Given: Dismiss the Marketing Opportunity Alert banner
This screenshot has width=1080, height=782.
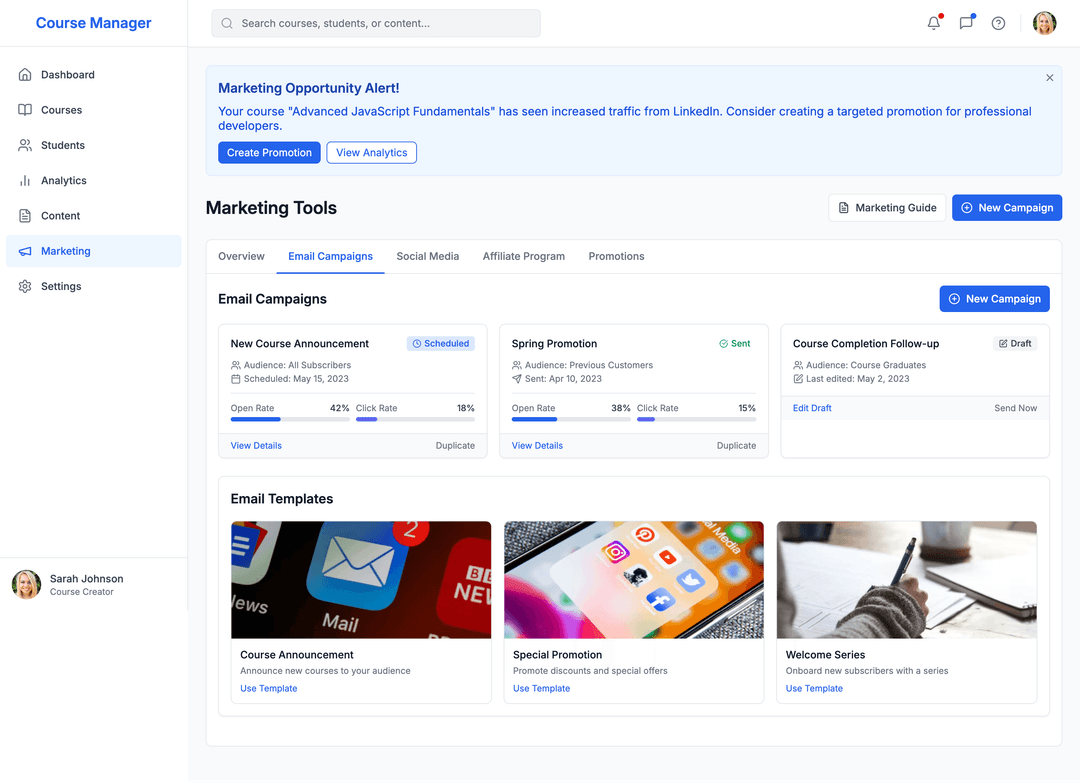Looking at the screenshot, I should 1049,78.
